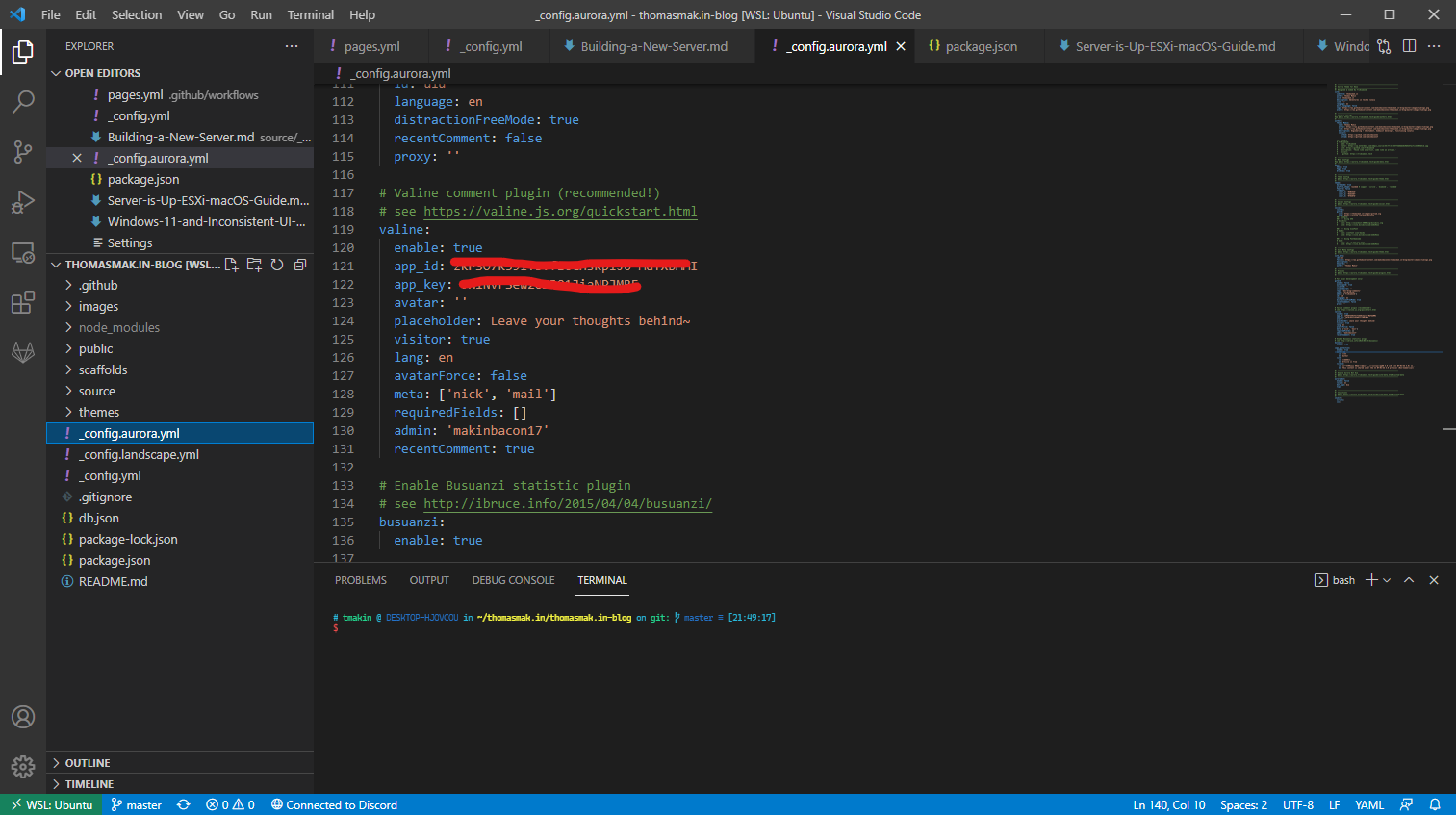Create a new folder in workspace
This screenshot has width=1456, height=815.
[254, 265]
